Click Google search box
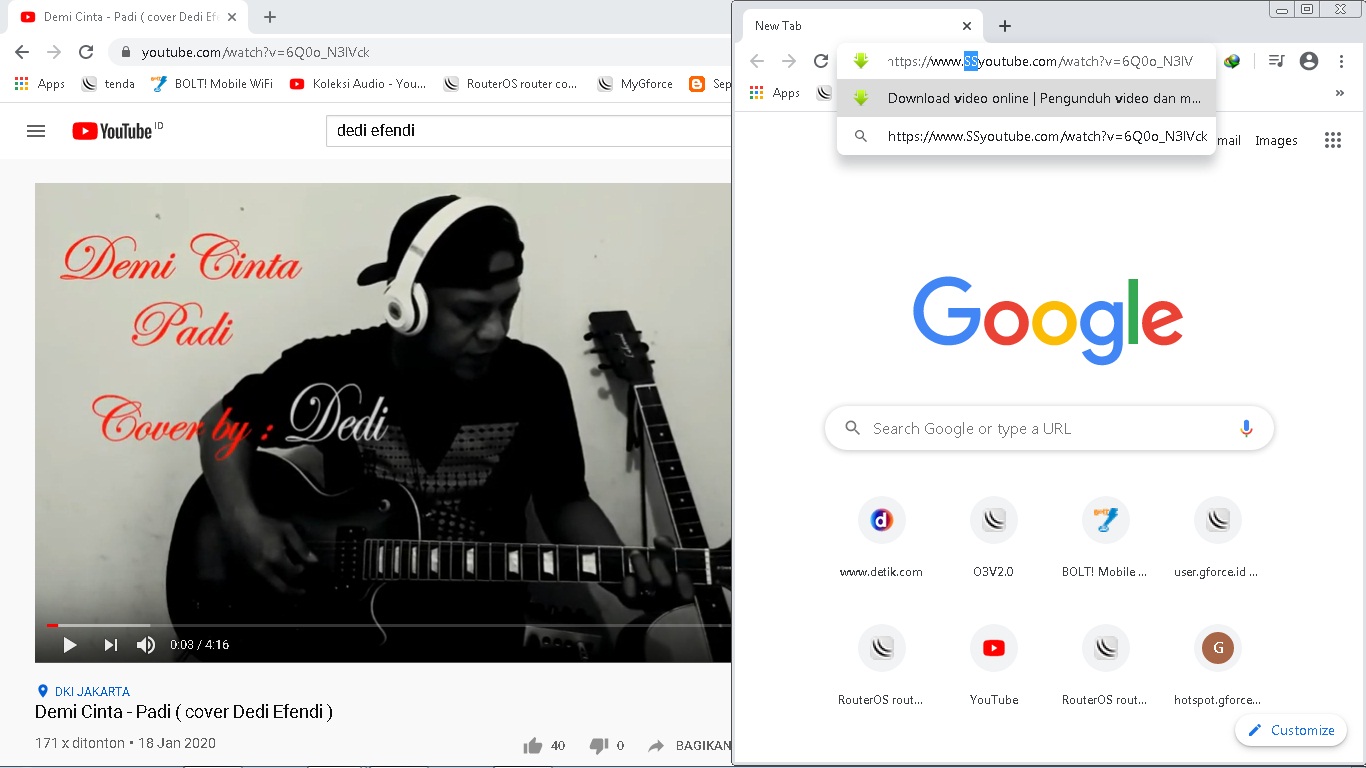This screenshot has height=768, width=1366. 1049,428
